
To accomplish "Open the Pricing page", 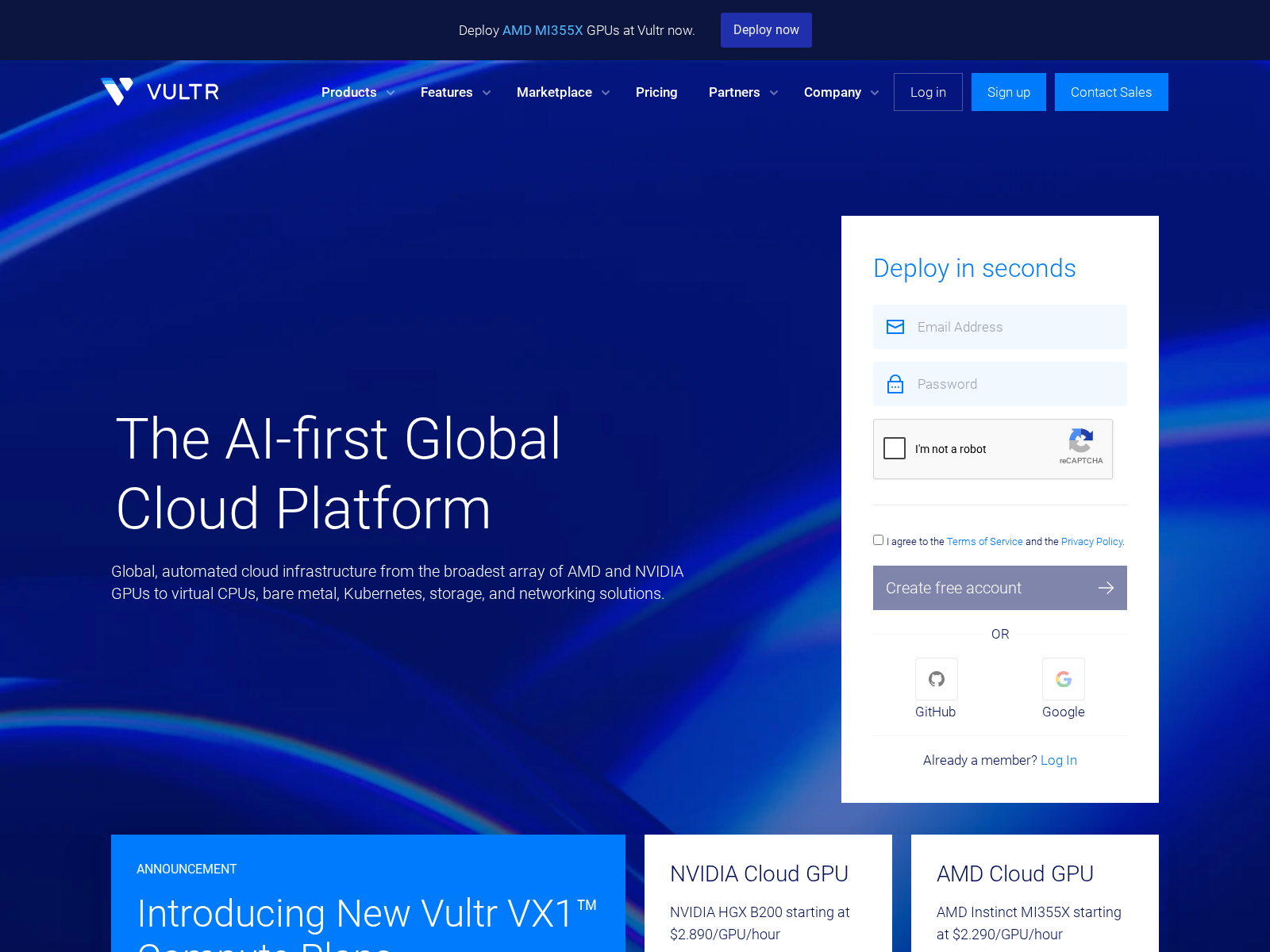I will click(656, 92).
